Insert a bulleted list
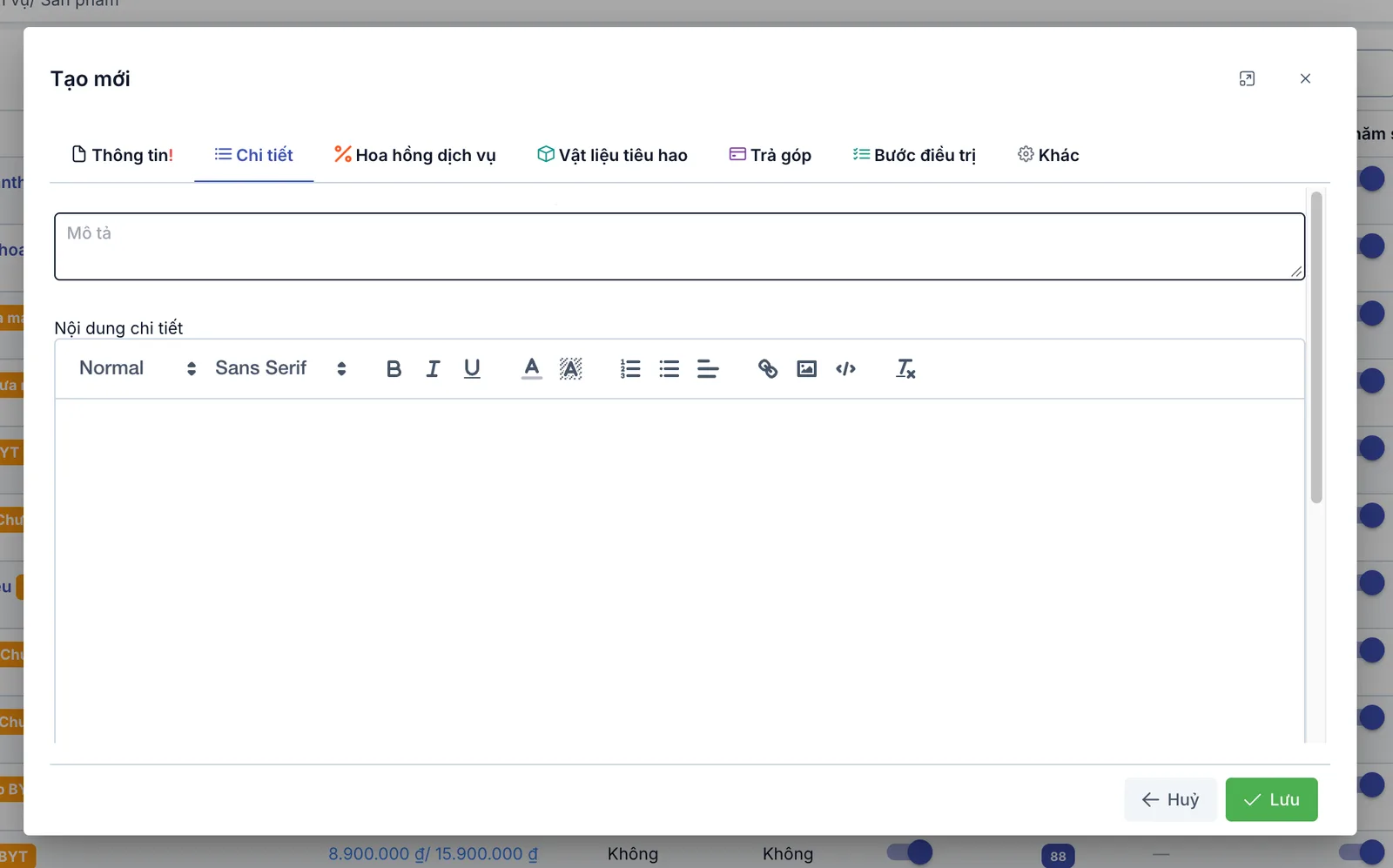This screenshot has height=868, width=1393. point(670,369)
